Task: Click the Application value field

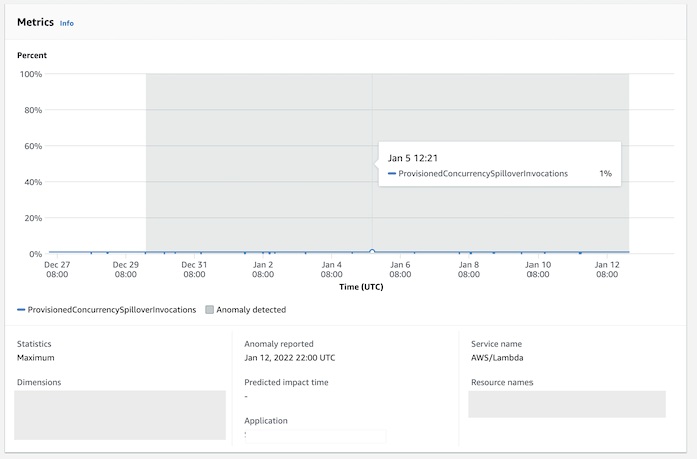Action: pyautogui.click(x=315, y=436)
